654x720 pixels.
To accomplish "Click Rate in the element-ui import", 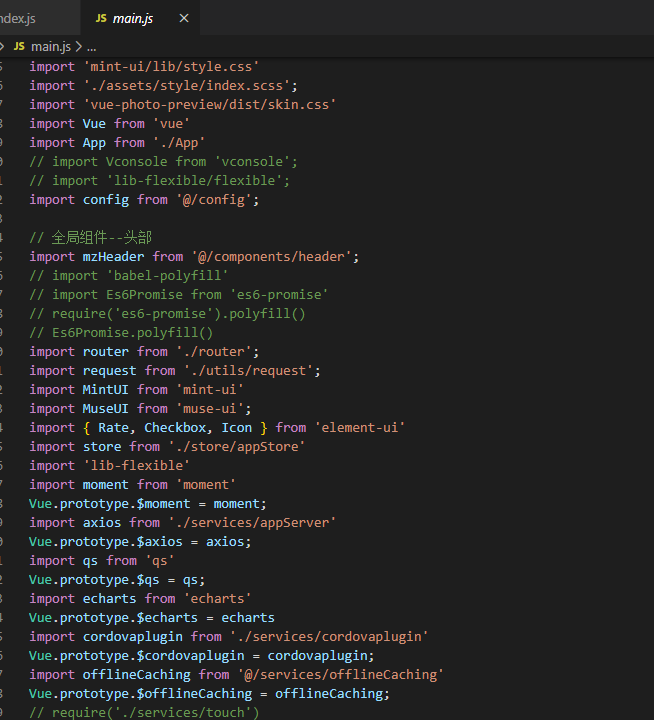I will click(x=113, y=428).
